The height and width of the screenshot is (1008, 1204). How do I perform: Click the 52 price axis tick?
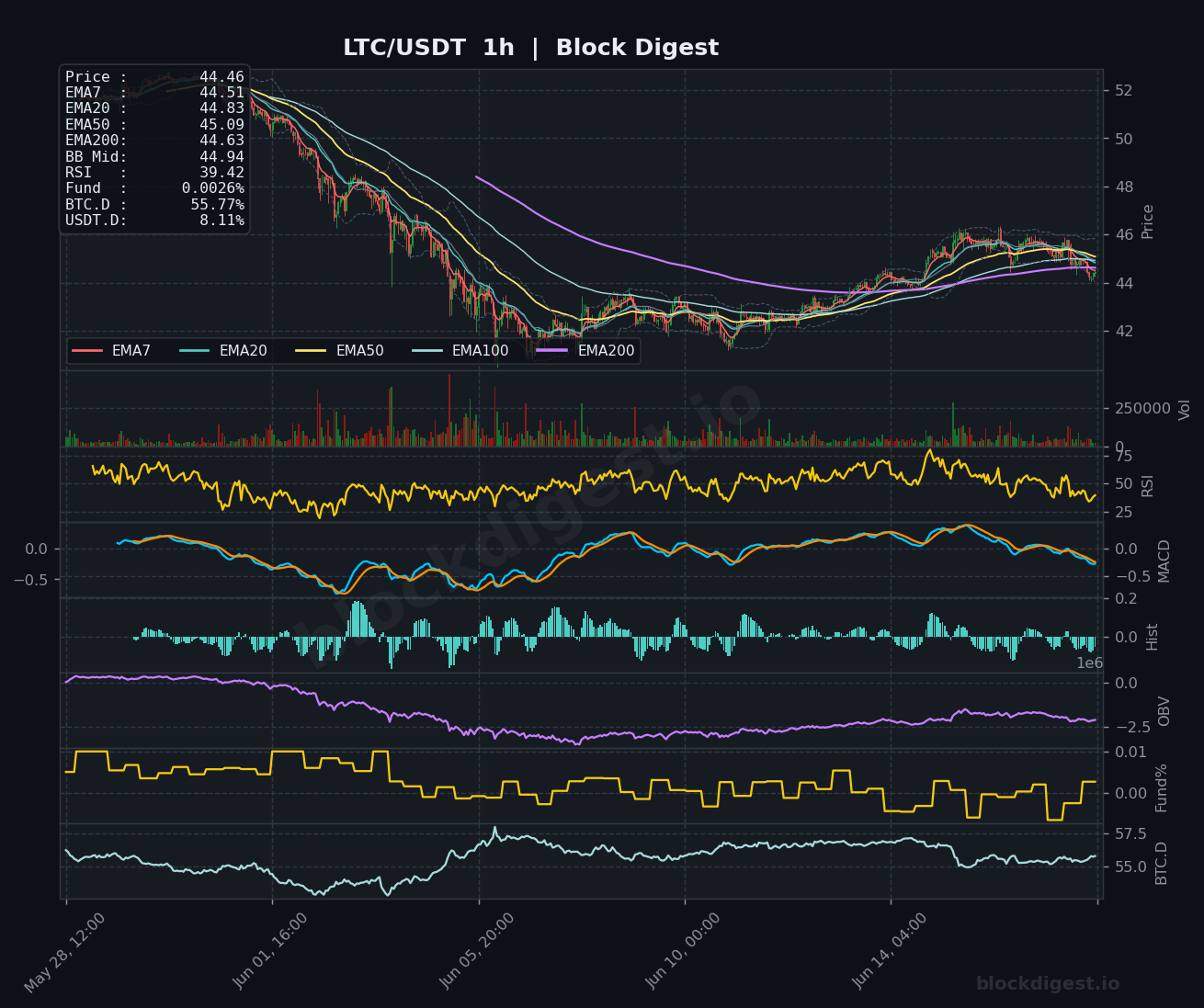pos(1123,91)
